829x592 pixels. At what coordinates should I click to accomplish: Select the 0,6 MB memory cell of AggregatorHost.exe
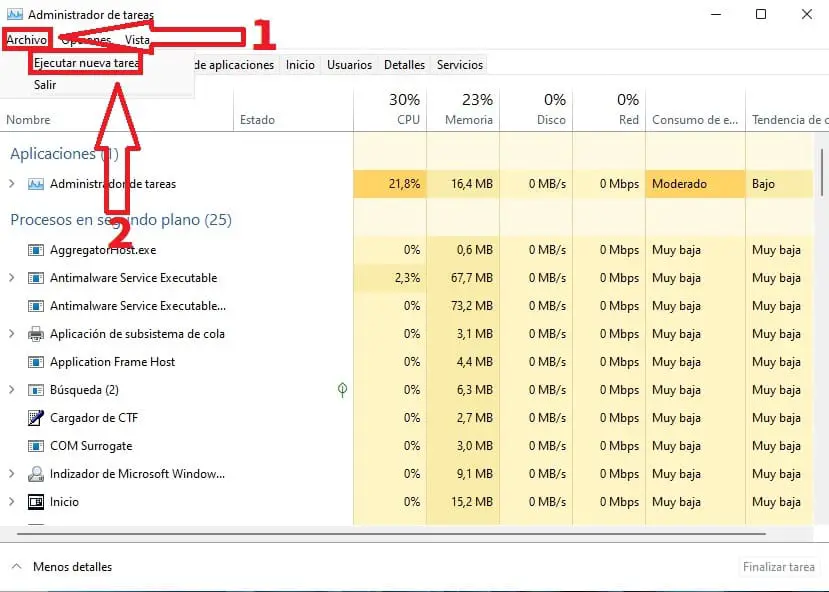(x=463, y=250)
